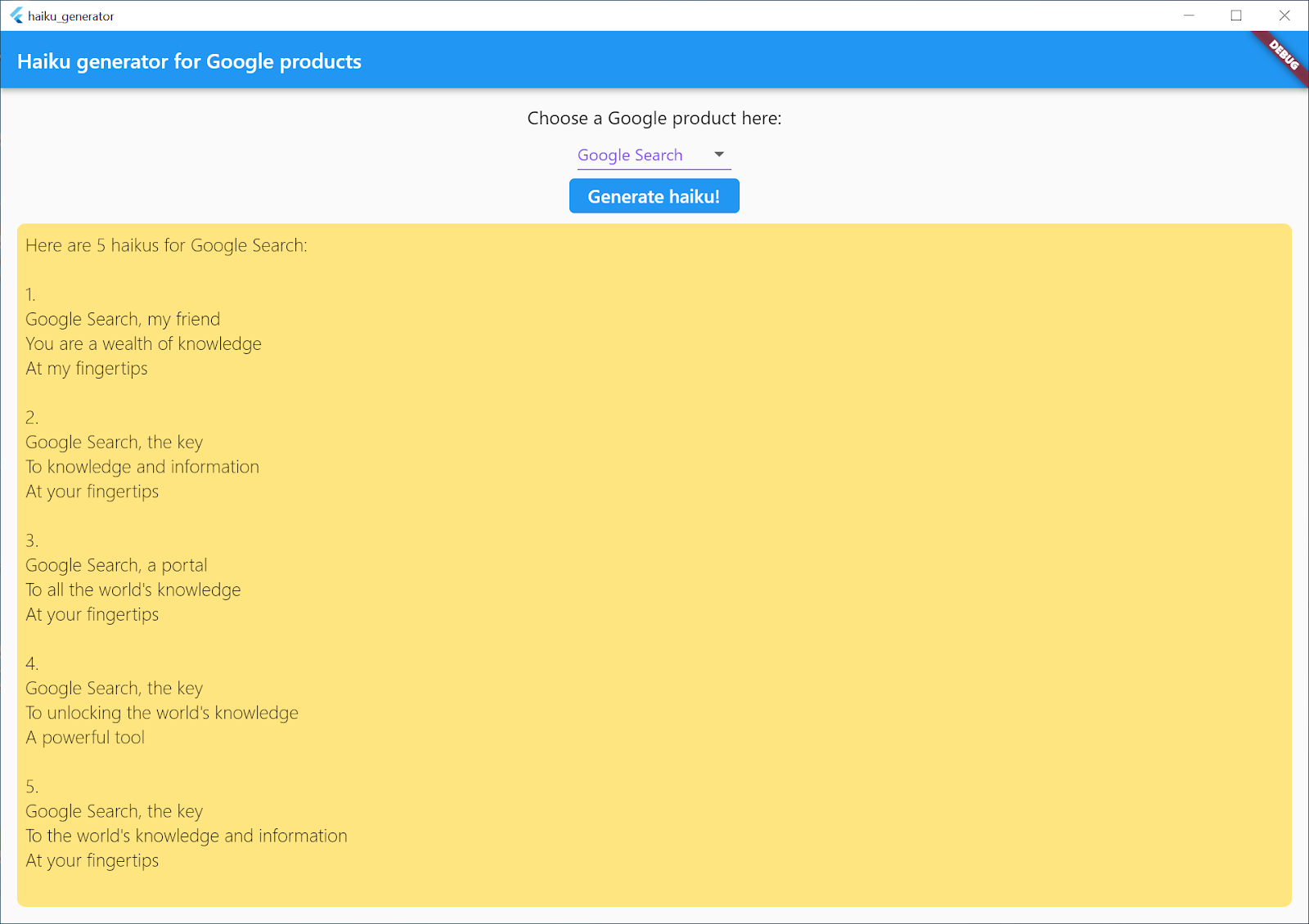The width and height of the screenshot is (1309, 924).
Task: Select the Google Search dropdown value
Action: tap(631, 155)
